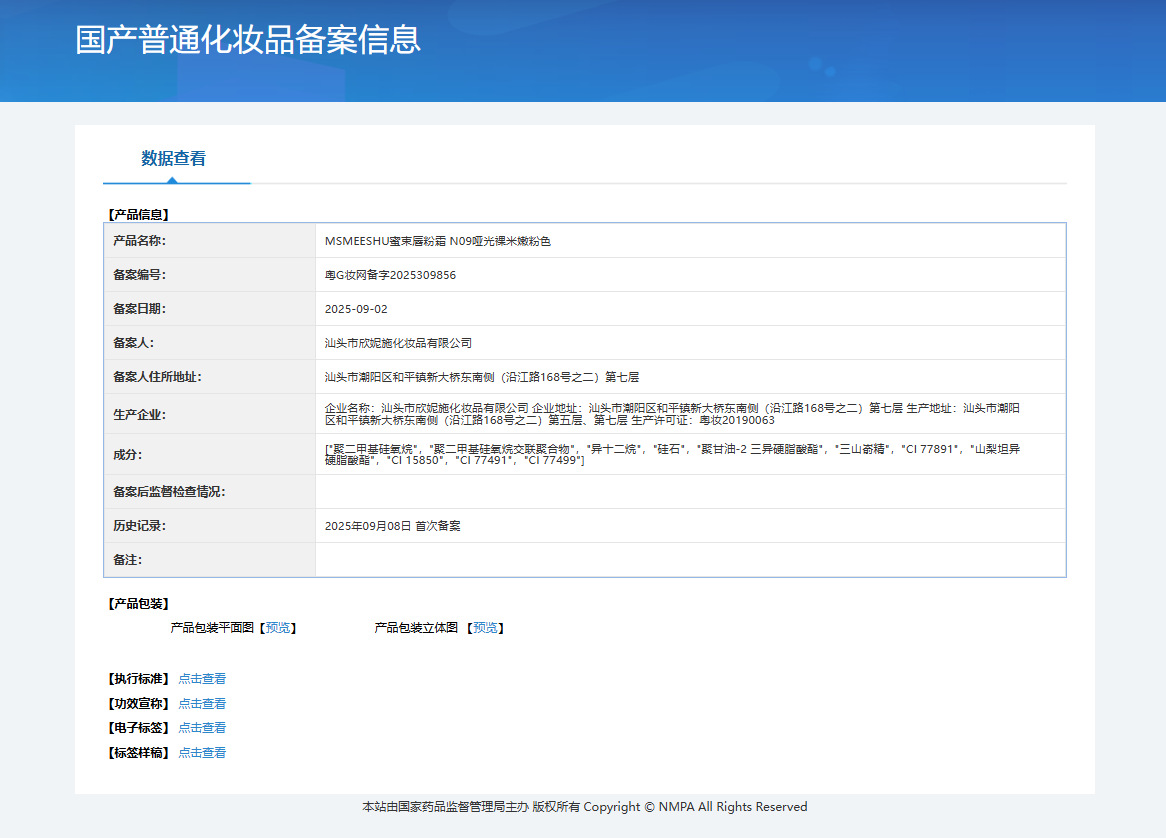
Task: Click the 【功效宣称】 label
Action: (x=138, y=703)
